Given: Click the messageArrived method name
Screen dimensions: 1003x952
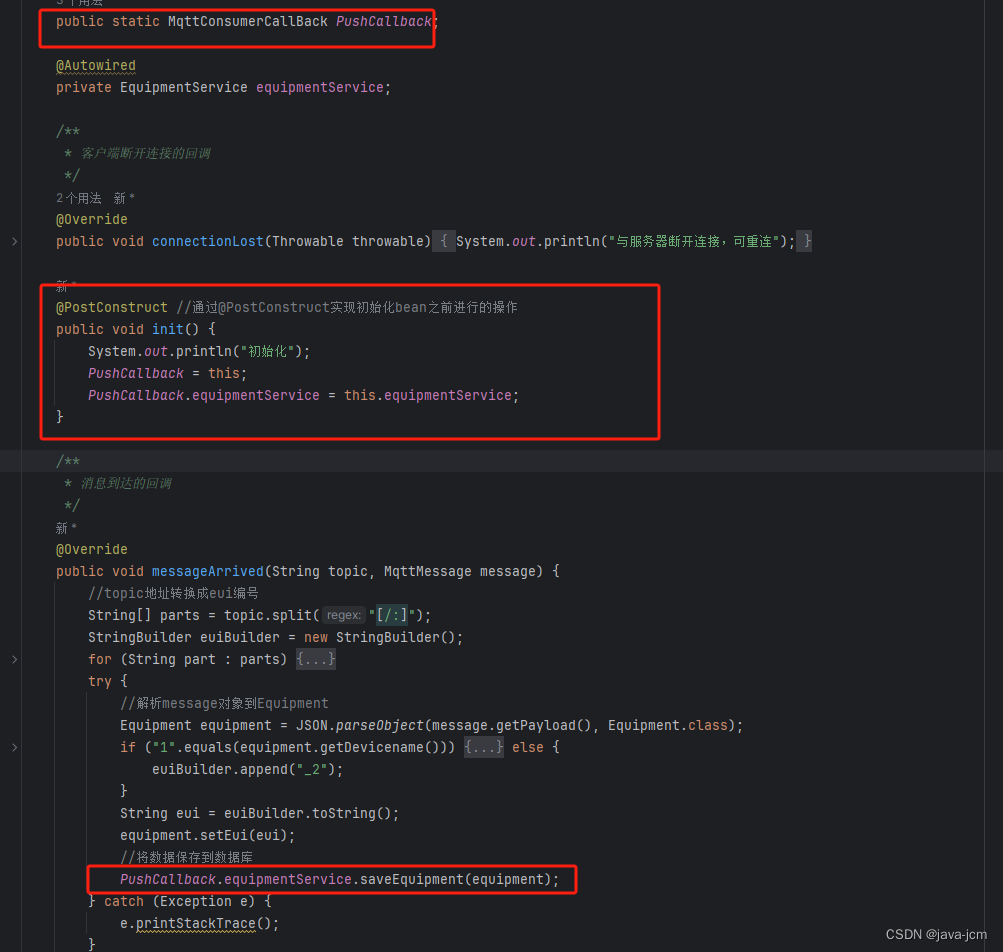Looking at the screenshot, I should pos(207,570).
